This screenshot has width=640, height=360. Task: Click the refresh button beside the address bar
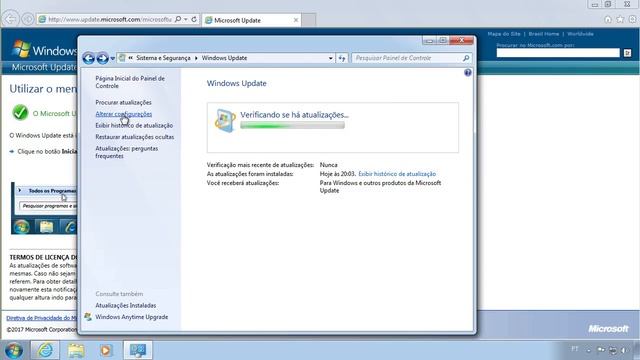point(342,58)
